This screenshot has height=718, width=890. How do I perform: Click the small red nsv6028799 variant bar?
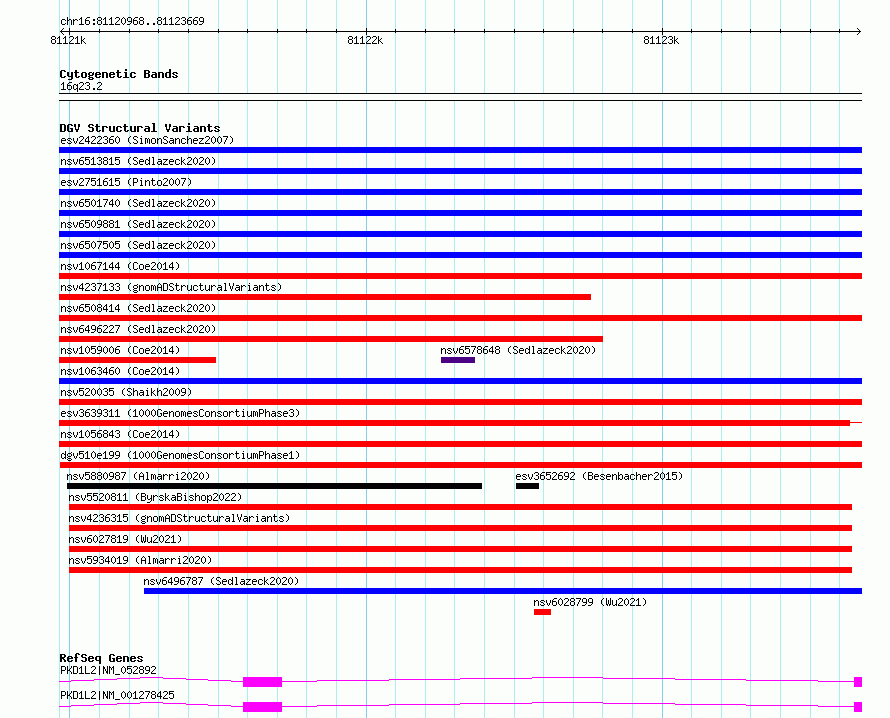(542, 612)
